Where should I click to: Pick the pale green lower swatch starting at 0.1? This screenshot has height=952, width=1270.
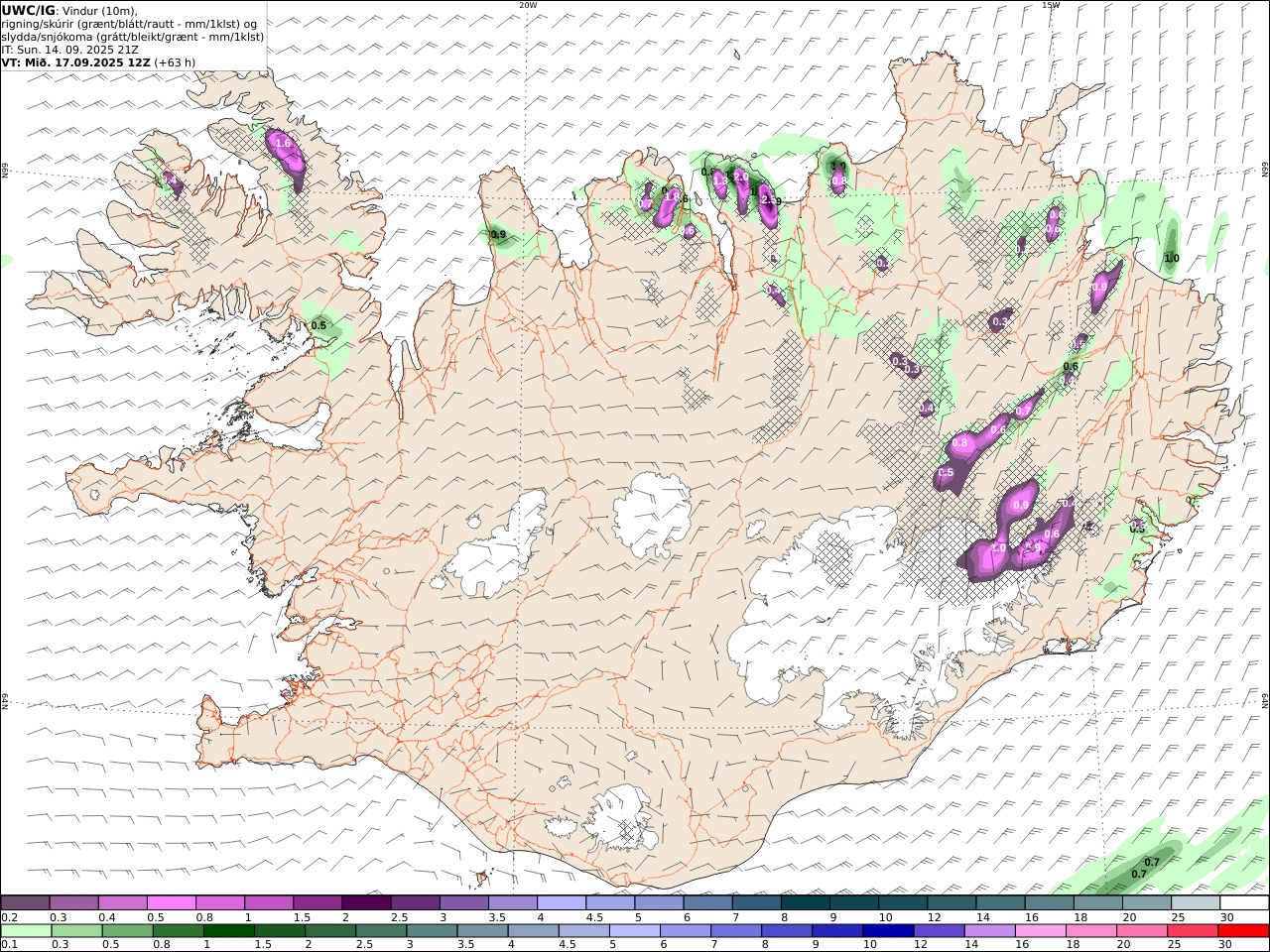[26, 930]
